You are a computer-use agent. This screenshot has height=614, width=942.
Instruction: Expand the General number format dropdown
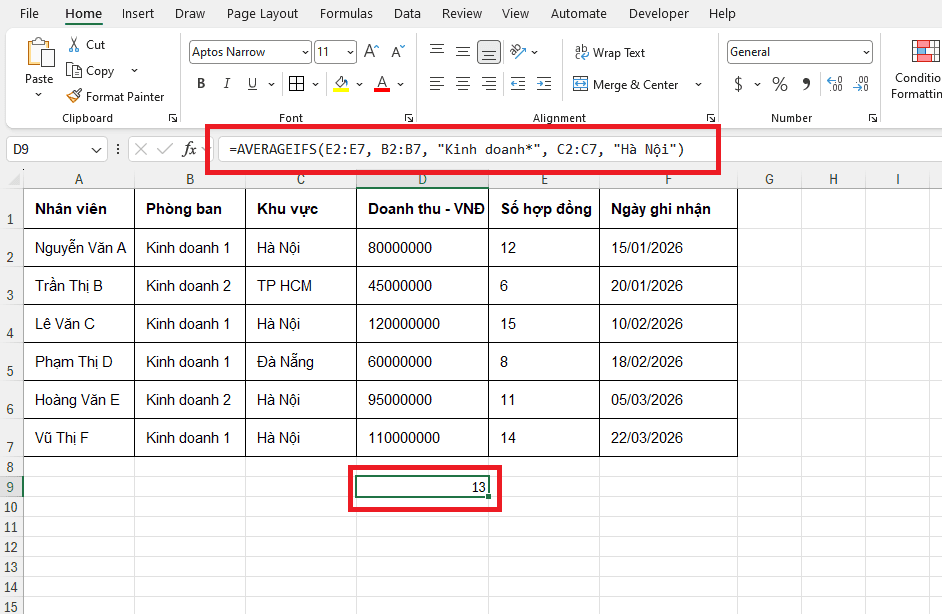(866, 52)
